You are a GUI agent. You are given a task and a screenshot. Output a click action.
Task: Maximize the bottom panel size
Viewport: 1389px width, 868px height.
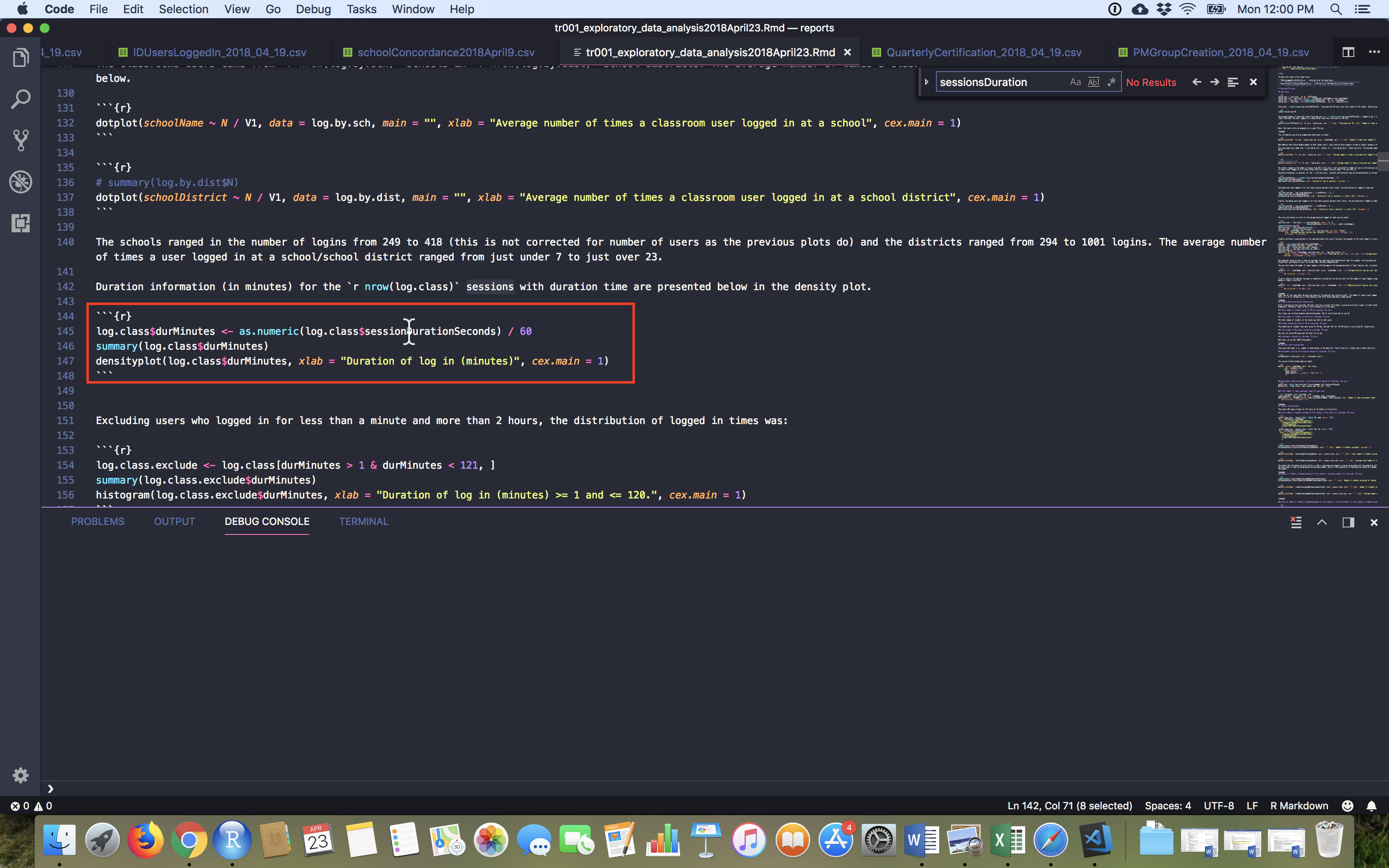pos(1322,522)
